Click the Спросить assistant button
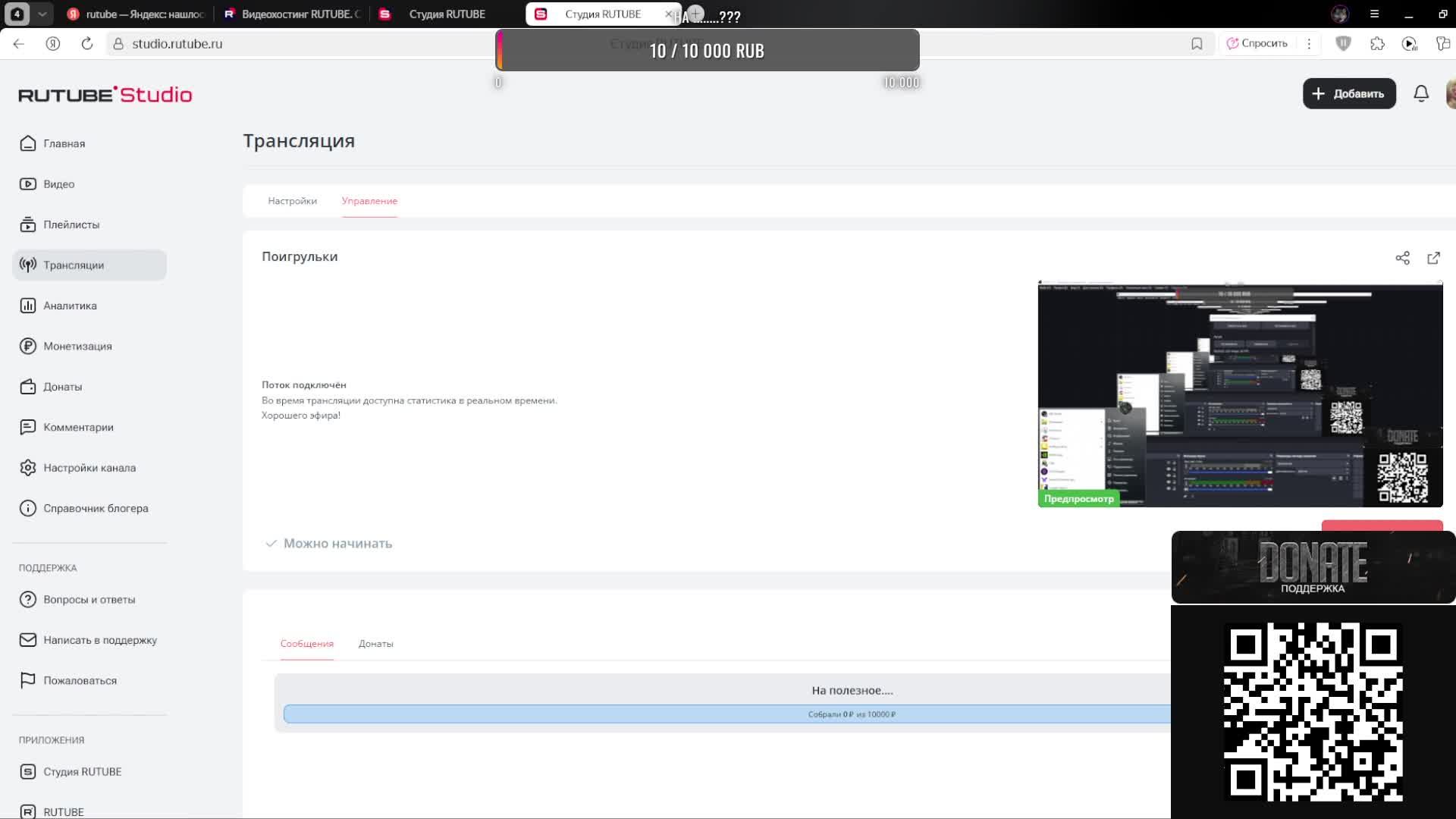Screen dimensions: 1456x819 coord(1257,44)
